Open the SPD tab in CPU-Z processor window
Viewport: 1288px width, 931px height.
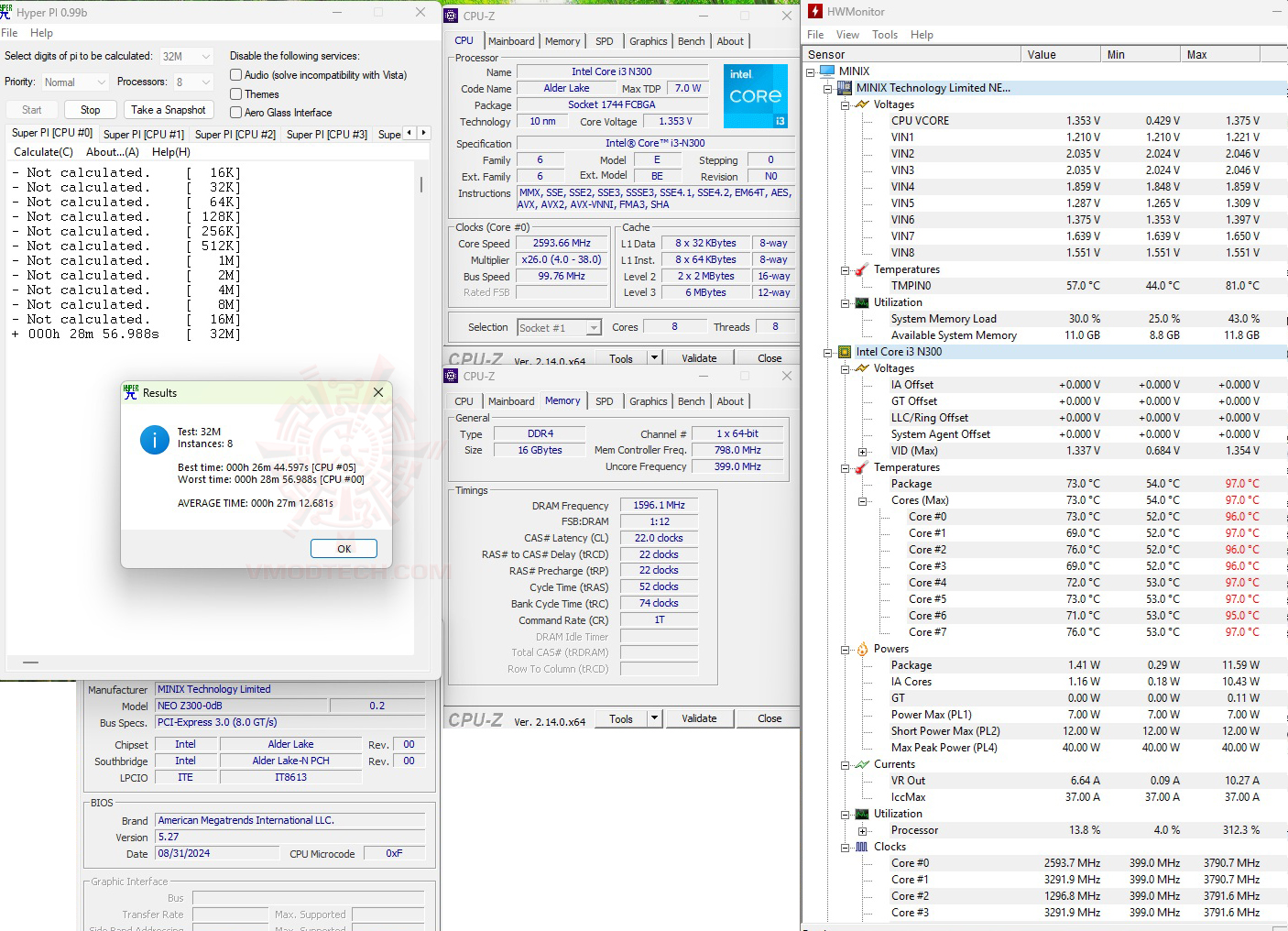pyautogui.click(x=605, y=41)
